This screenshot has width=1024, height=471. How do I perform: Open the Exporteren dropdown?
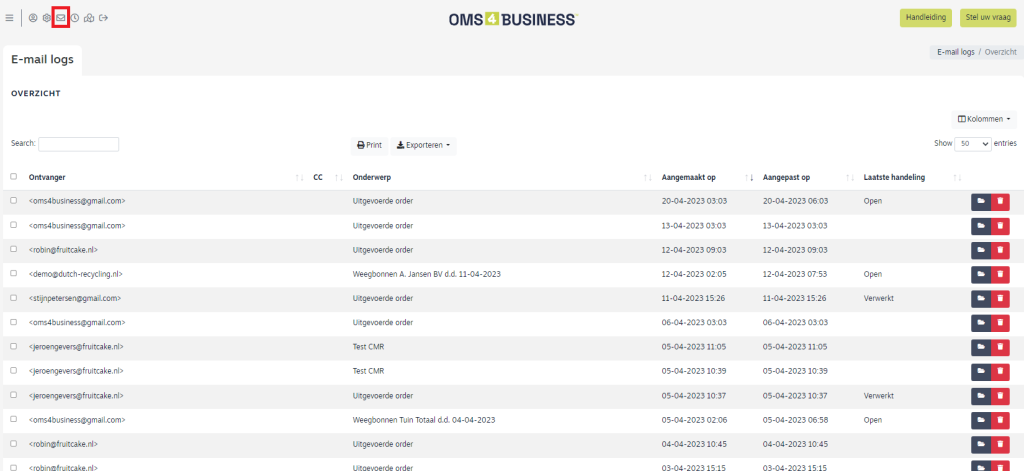pyautogui.click(x=423, y=145)
